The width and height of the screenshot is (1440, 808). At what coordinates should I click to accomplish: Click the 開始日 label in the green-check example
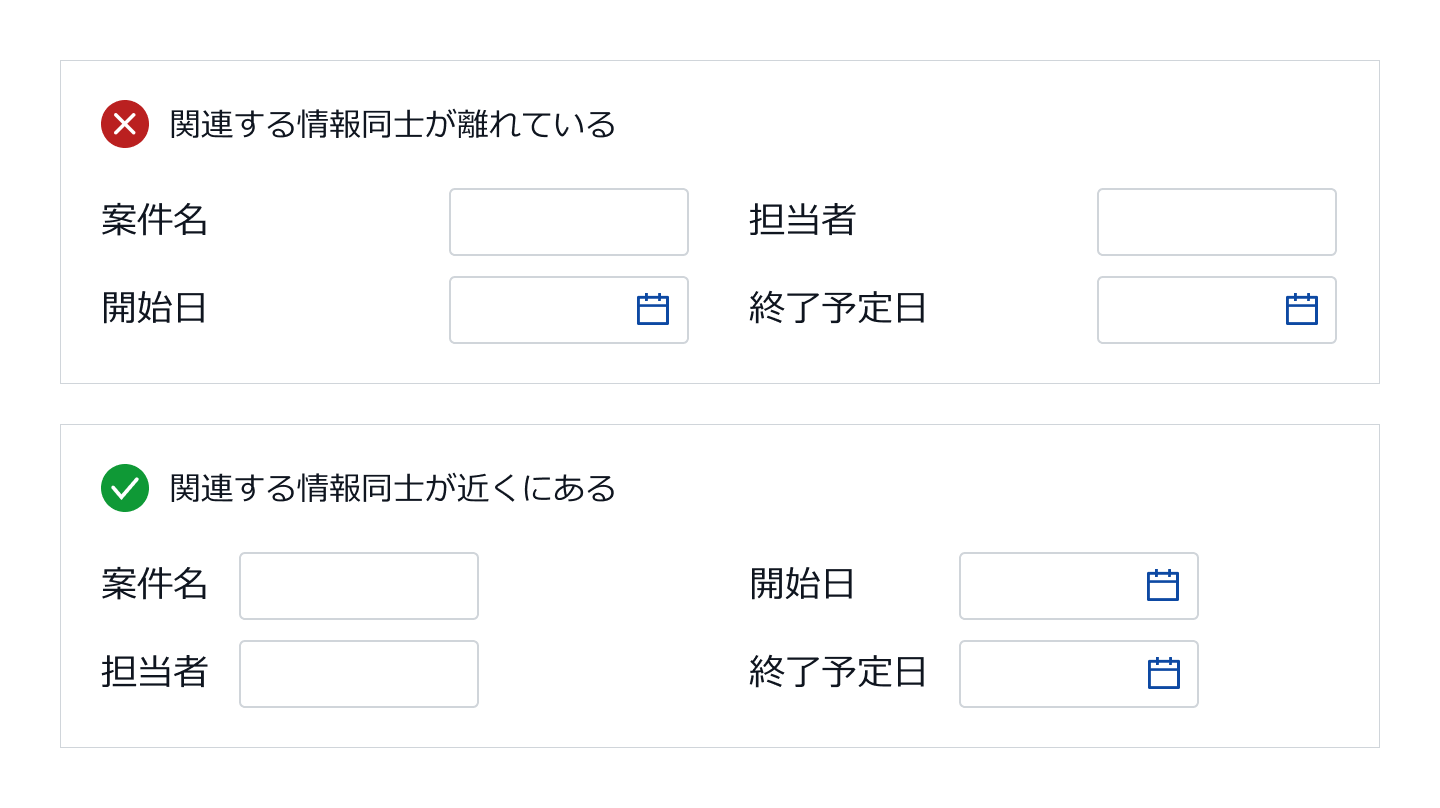[x=802, y=584]
